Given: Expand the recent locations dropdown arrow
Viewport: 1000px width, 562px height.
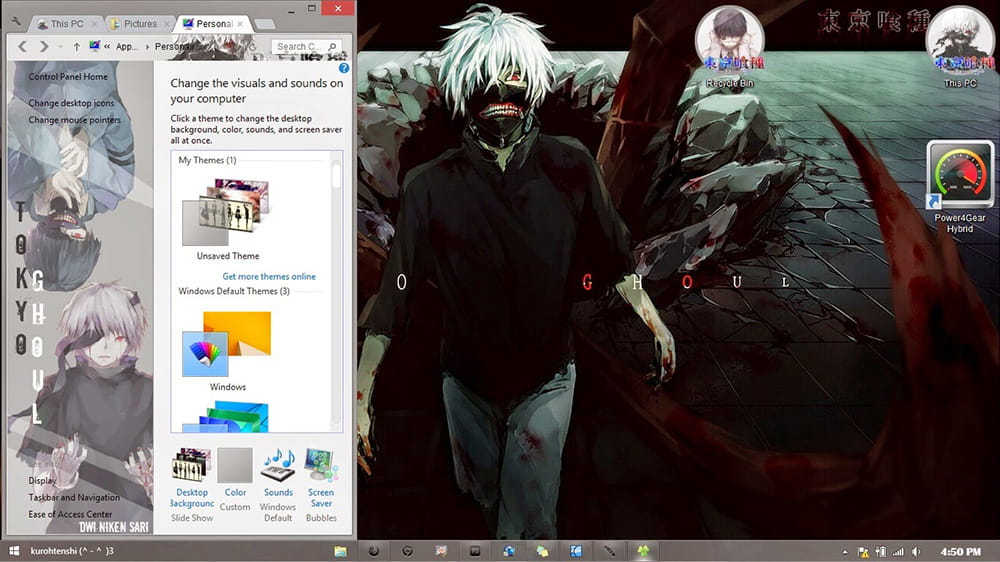Looking at the screenshot, I should [60, 47].
